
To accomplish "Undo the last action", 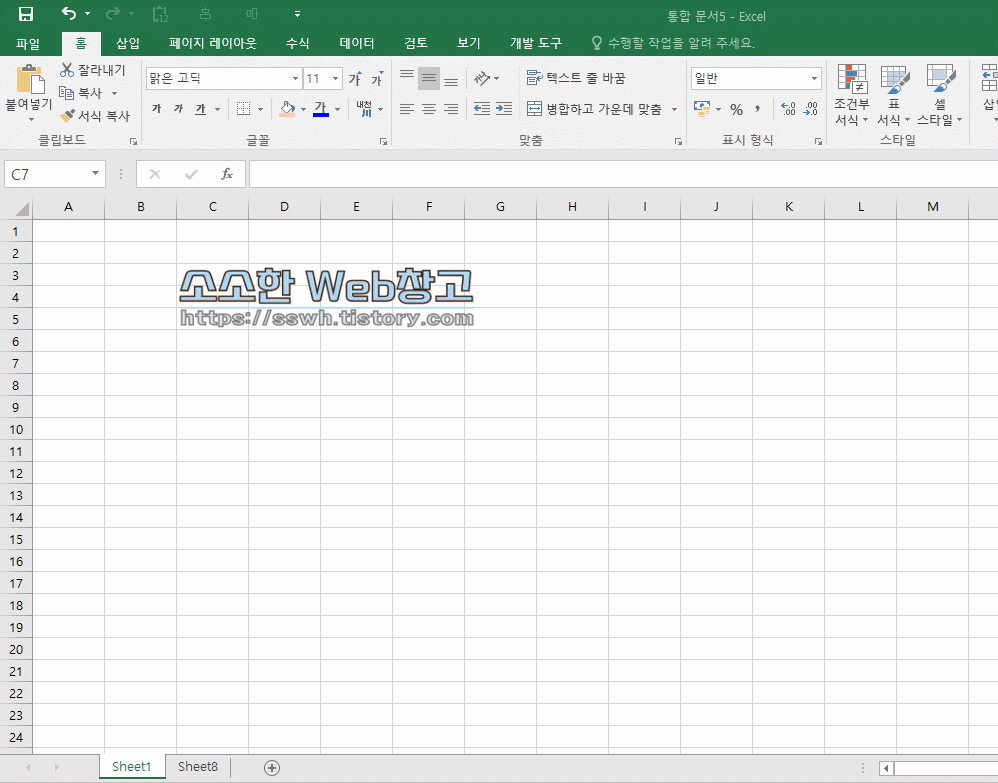I will pyautogui.click(x=69, y=13).
